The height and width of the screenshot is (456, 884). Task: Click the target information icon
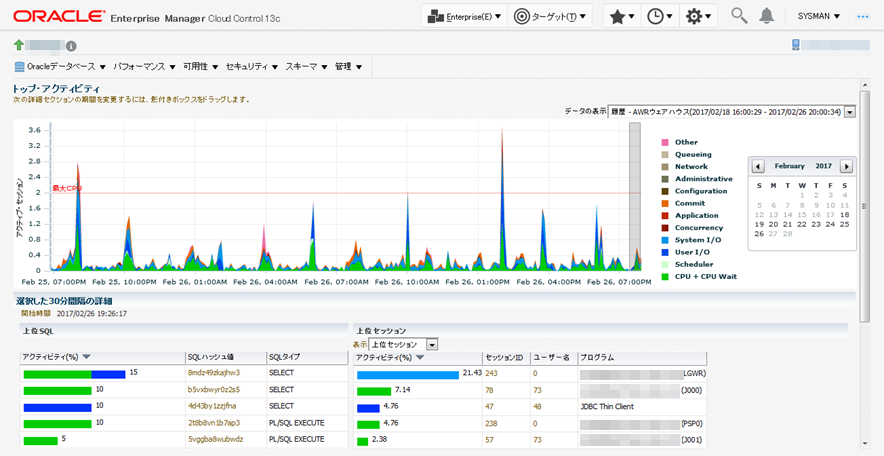click(71, 46)
